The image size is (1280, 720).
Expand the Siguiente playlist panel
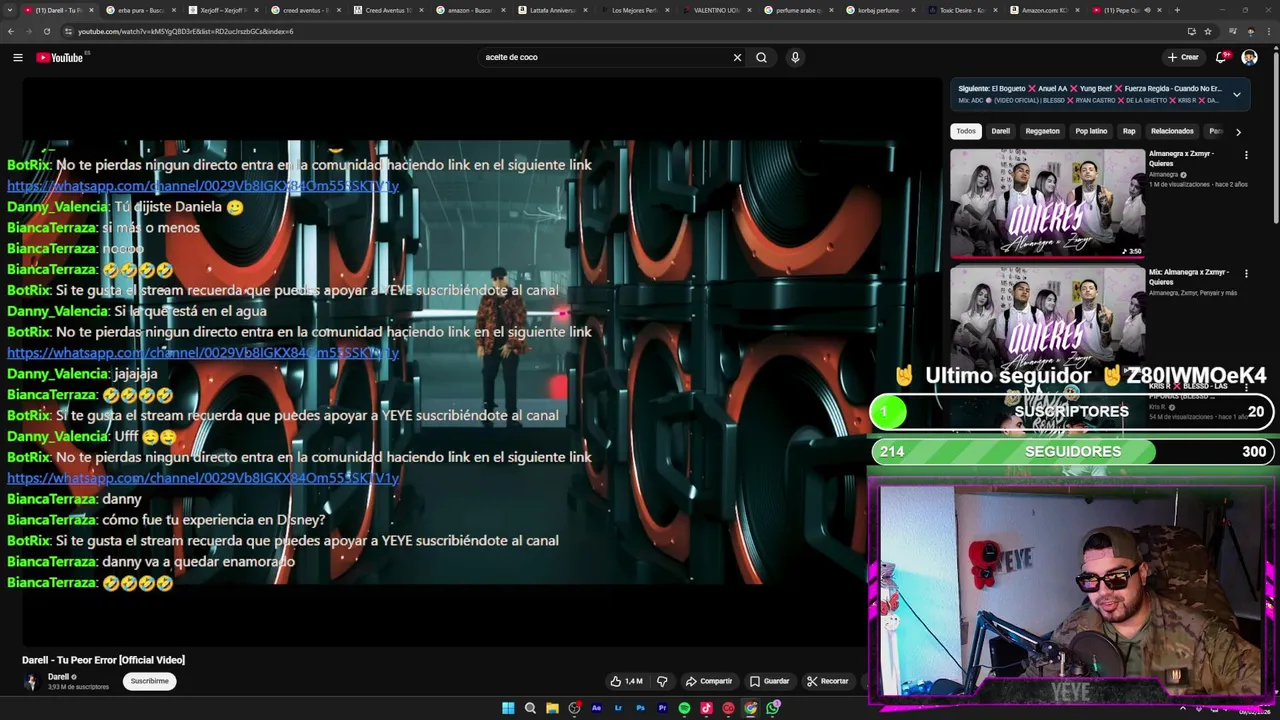(x=1236, y=94)
